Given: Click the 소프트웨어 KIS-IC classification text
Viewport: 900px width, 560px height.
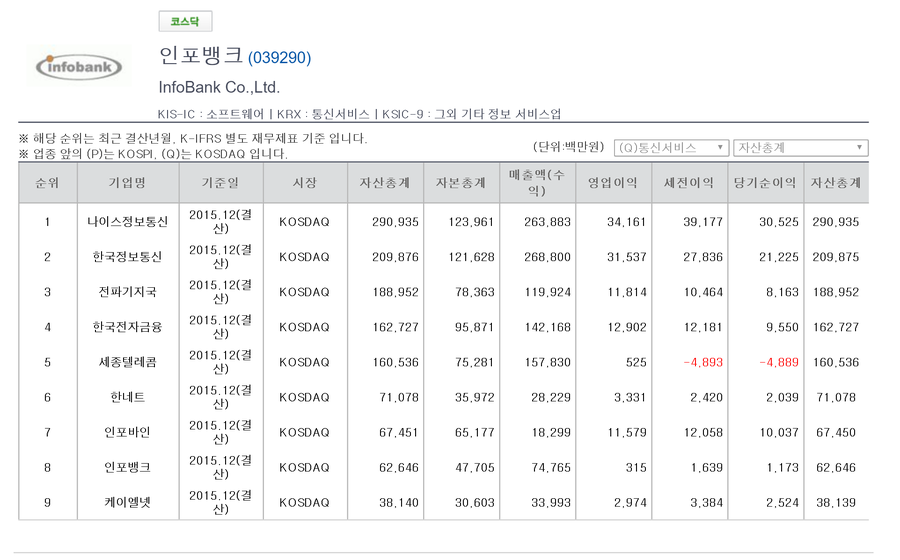Looking at the screenshot, I should coord(235,114).
